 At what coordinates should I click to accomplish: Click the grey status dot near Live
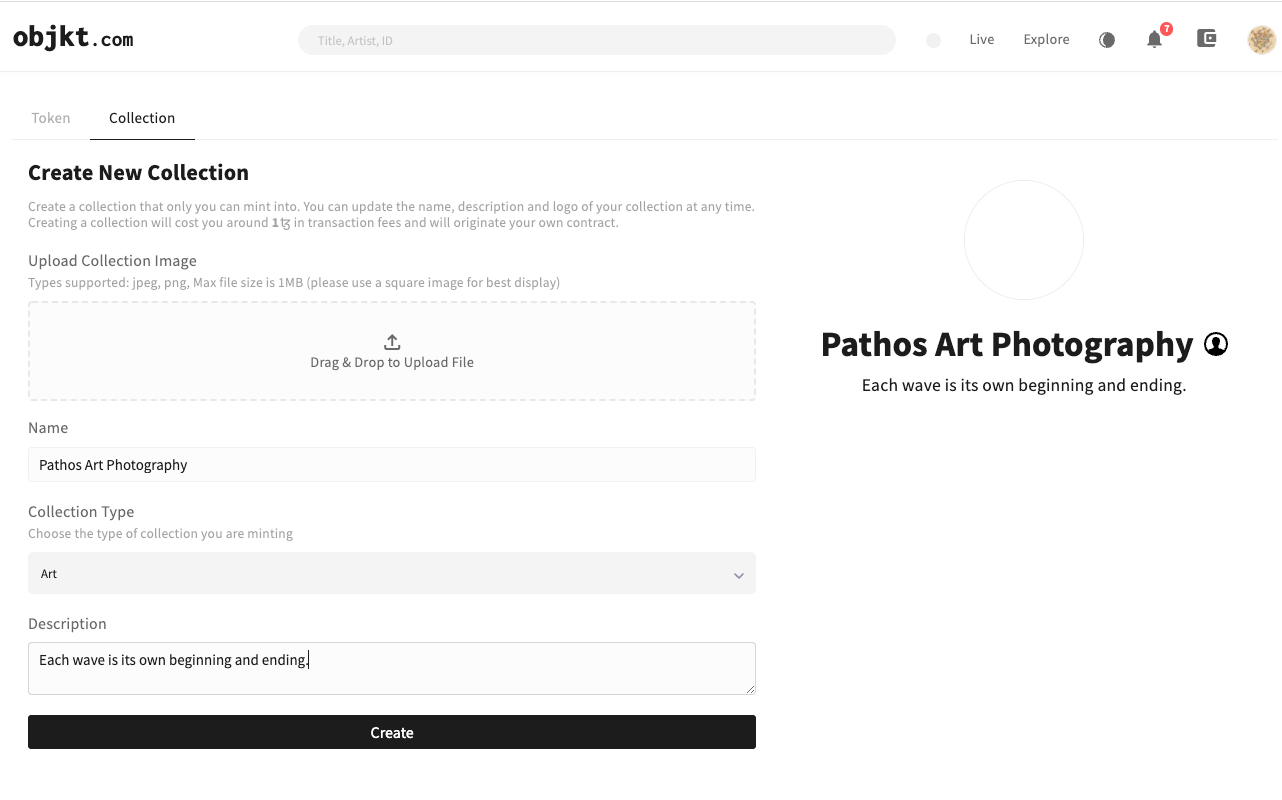[x=933, y=40]
